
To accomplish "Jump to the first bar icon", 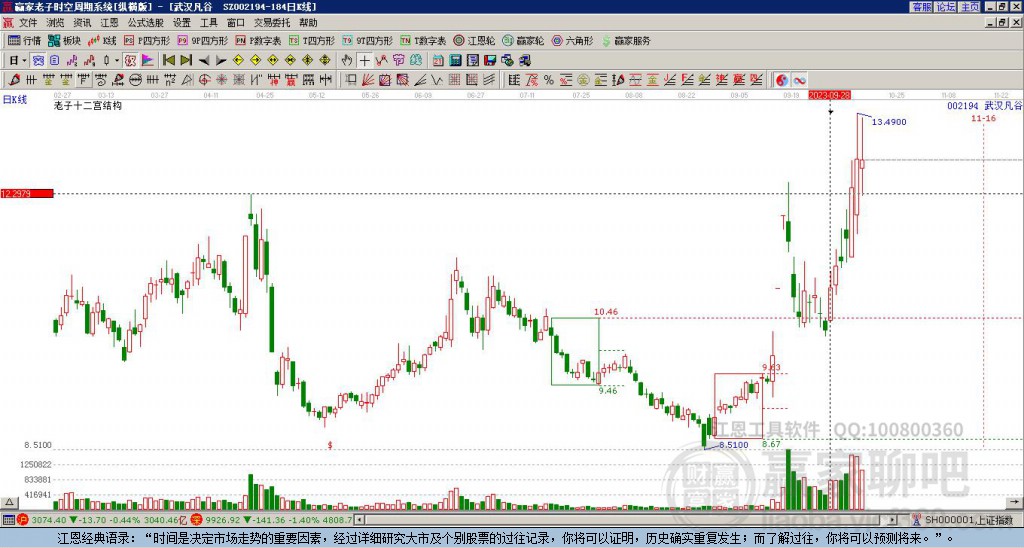I will (168, 60).
